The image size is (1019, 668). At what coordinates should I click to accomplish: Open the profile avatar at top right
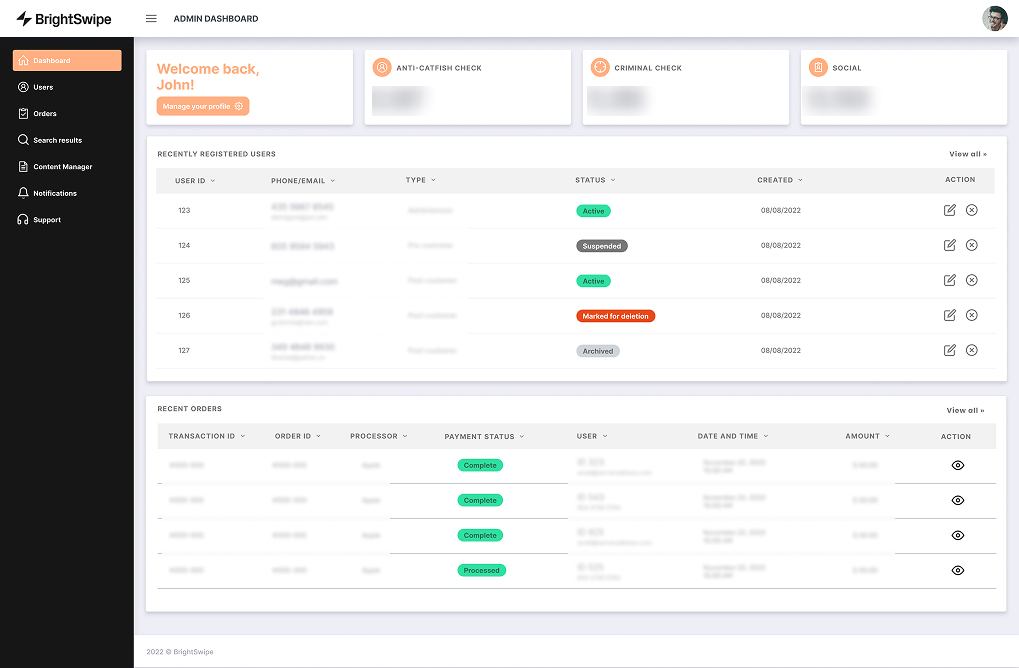[x=994, y=19]
